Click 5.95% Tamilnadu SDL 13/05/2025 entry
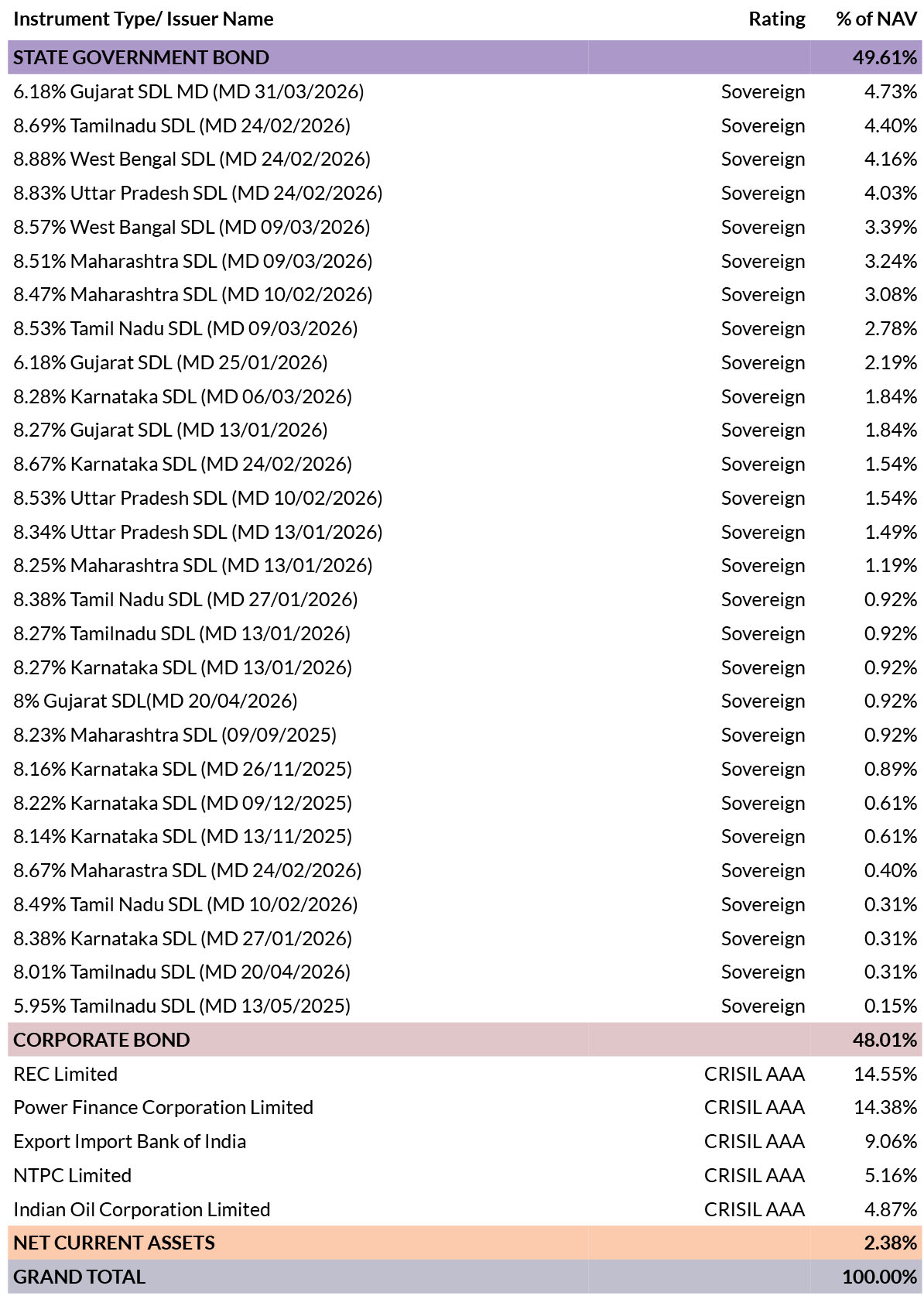Viewport: 924px width, 1296px height. click(x=182, y=1006)
